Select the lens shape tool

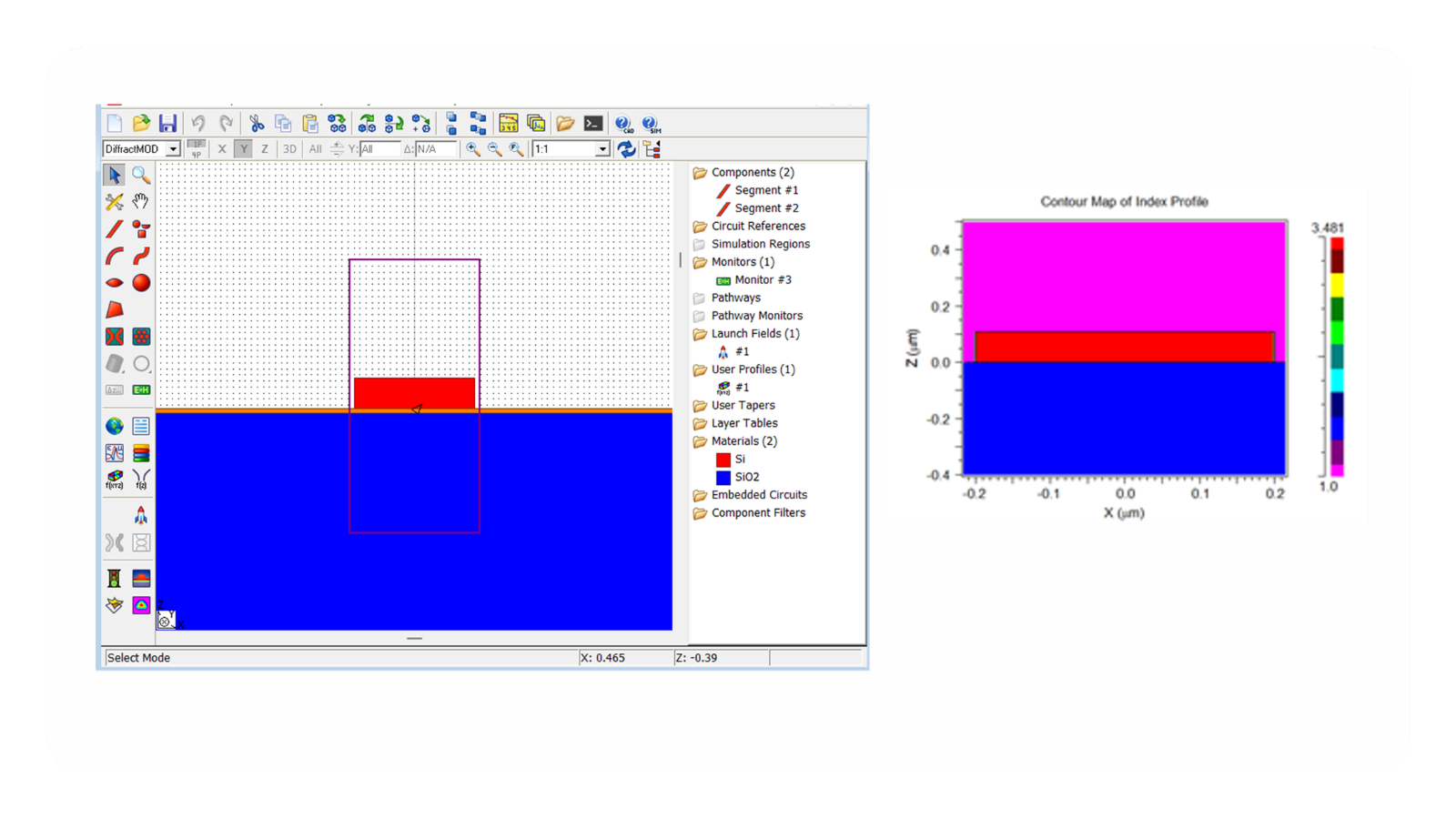tap(114, 283)
